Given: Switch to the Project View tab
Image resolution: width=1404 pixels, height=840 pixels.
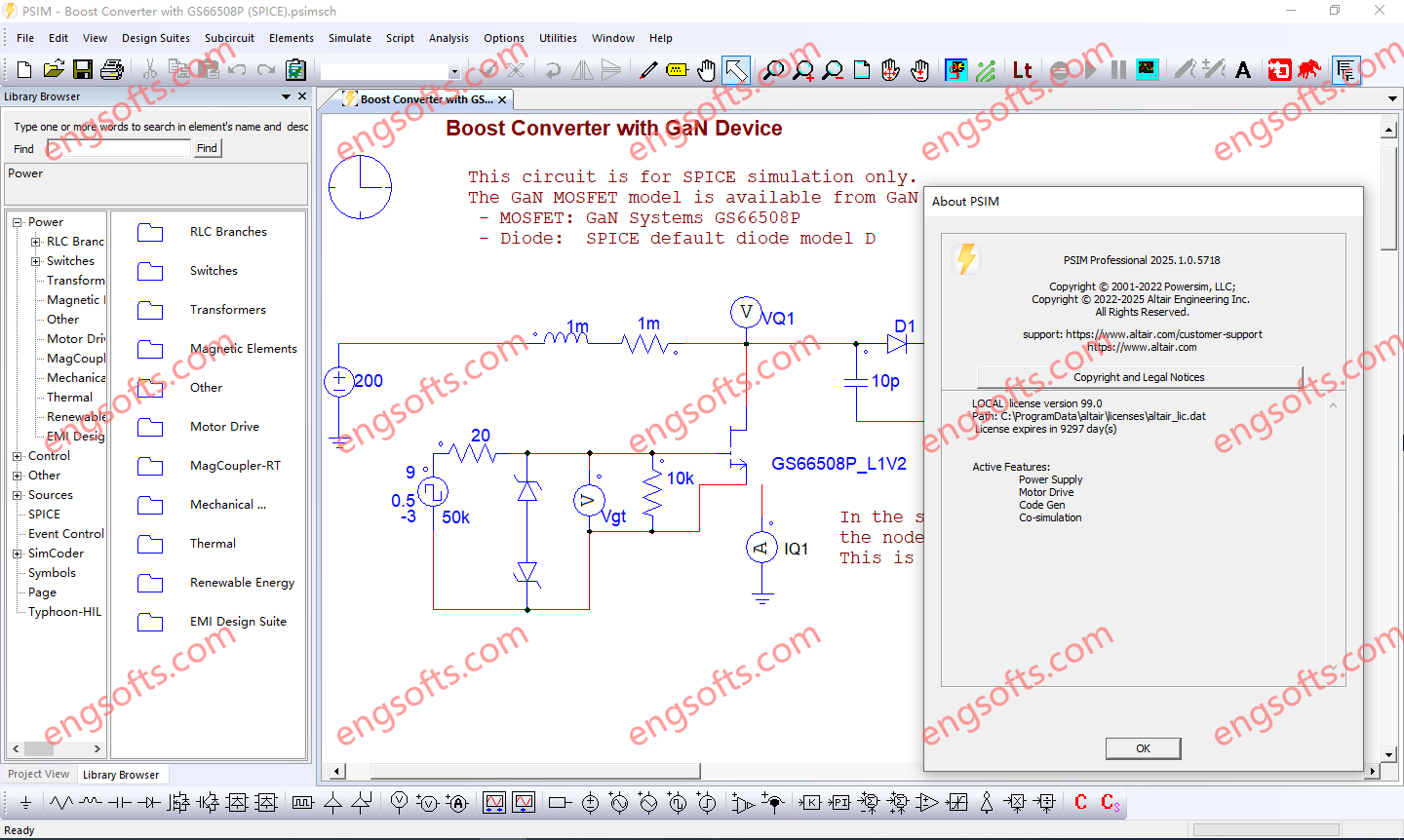Looking at the screenshot, I should (39, 775).
